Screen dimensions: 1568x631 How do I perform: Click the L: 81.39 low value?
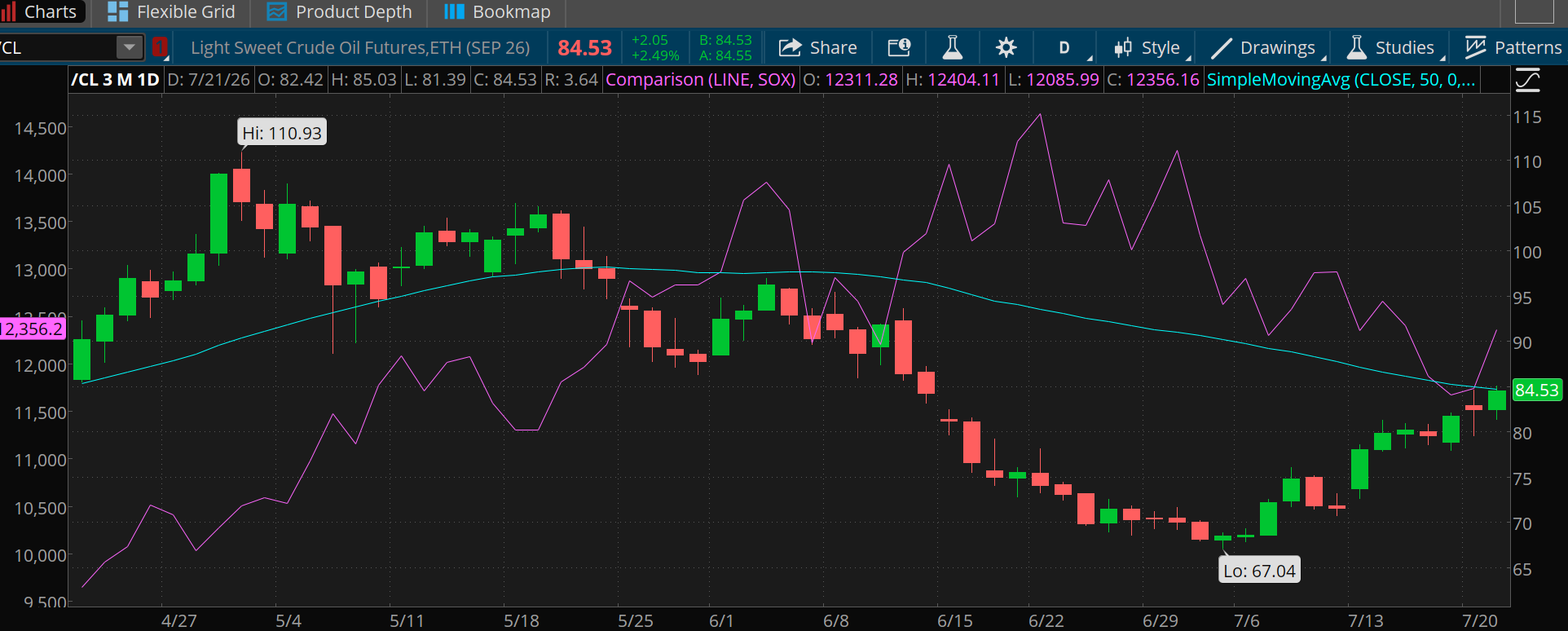435,80
